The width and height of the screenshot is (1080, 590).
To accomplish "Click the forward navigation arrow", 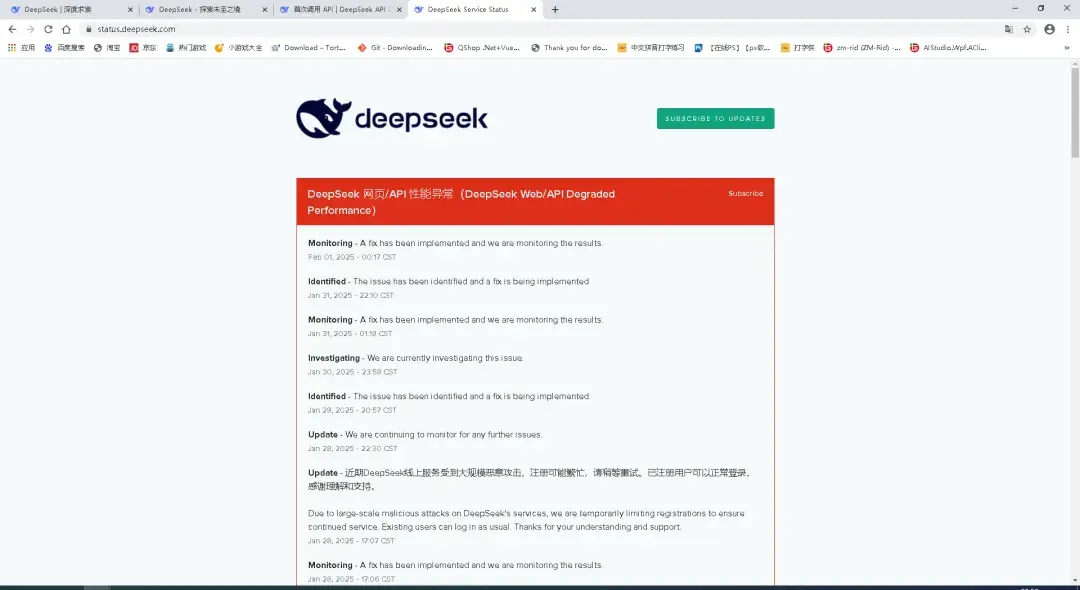I will click(x=30, y=29).
